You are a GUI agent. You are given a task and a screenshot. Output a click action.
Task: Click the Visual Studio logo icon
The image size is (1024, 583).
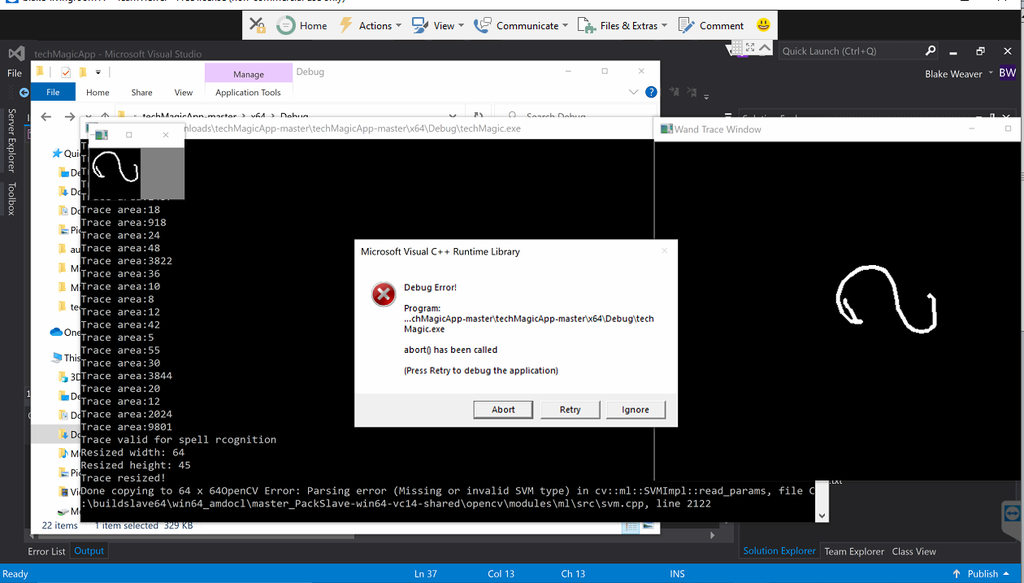pyautogui.click(x=16, y=54)
